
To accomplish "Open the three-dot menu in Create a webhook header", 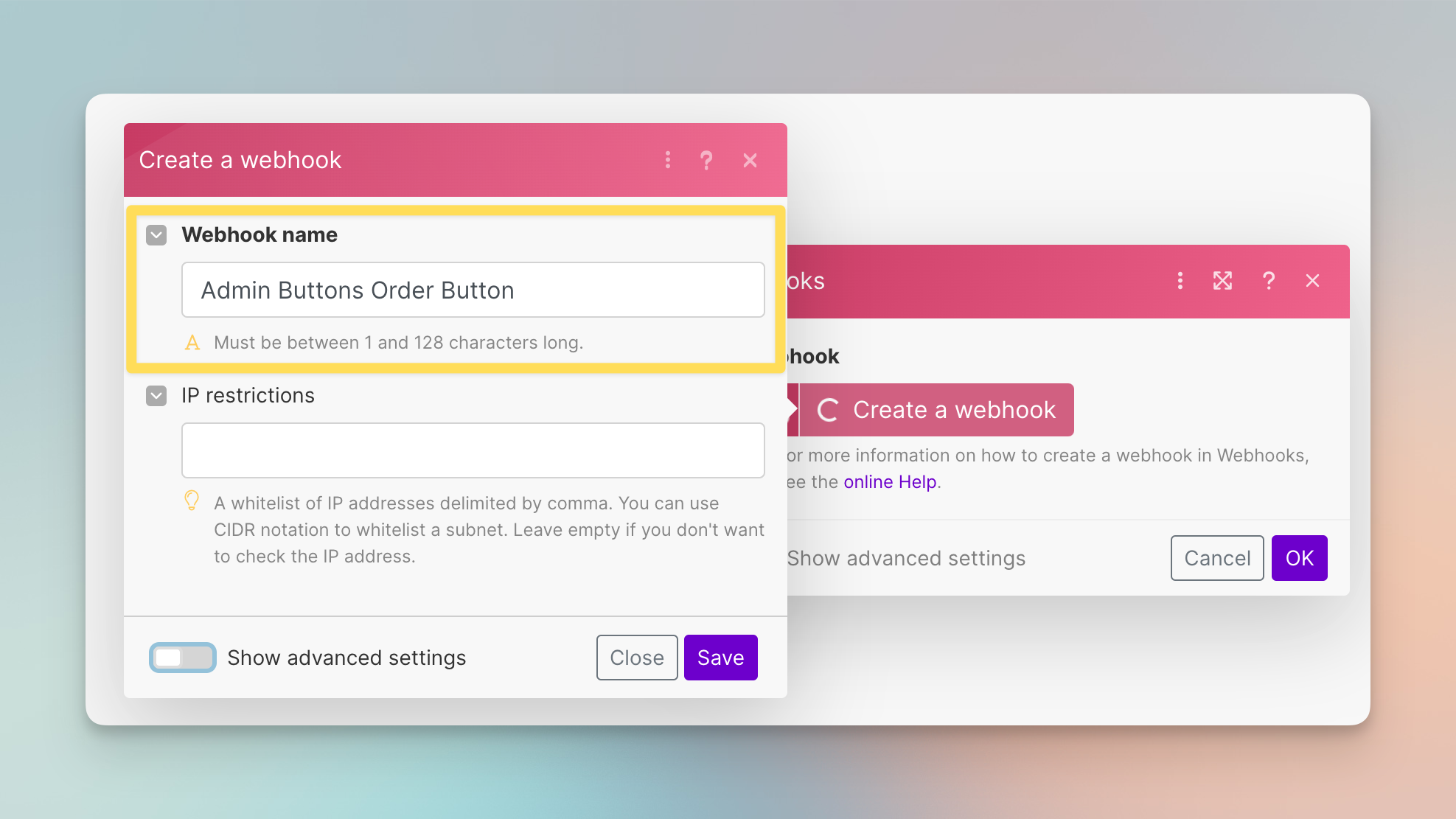I will 668,160.
